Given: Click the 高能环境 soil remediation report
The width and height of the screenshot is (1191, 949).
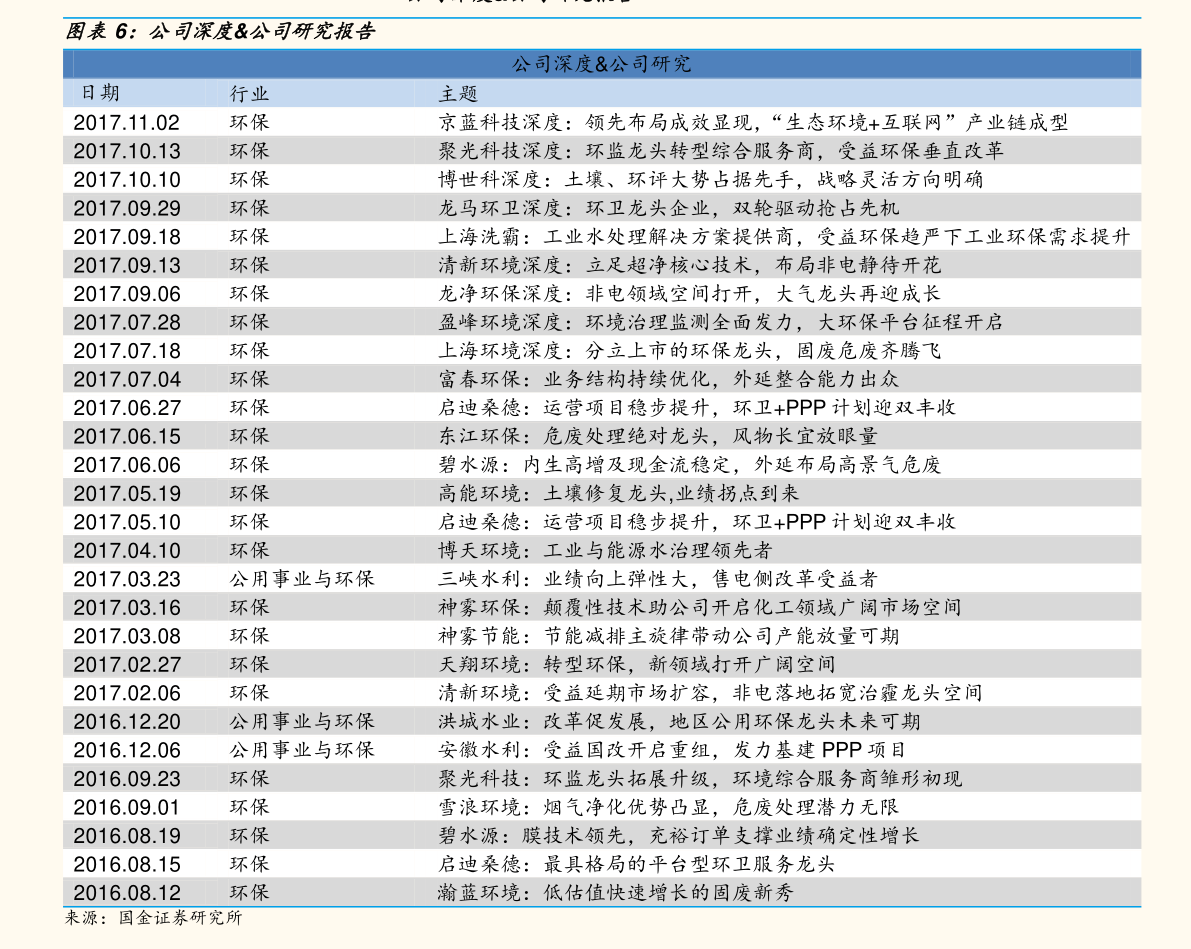Looking at the screenshot, I should [x=618, y=493].
